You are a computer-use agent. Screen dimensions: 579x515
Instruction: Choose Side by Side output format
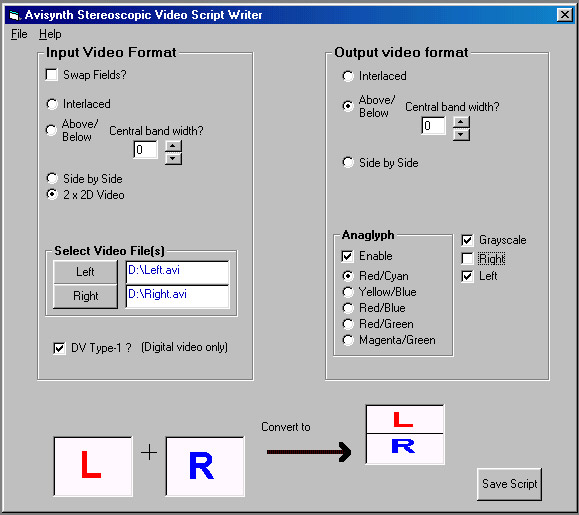click(x=348, y=162)
